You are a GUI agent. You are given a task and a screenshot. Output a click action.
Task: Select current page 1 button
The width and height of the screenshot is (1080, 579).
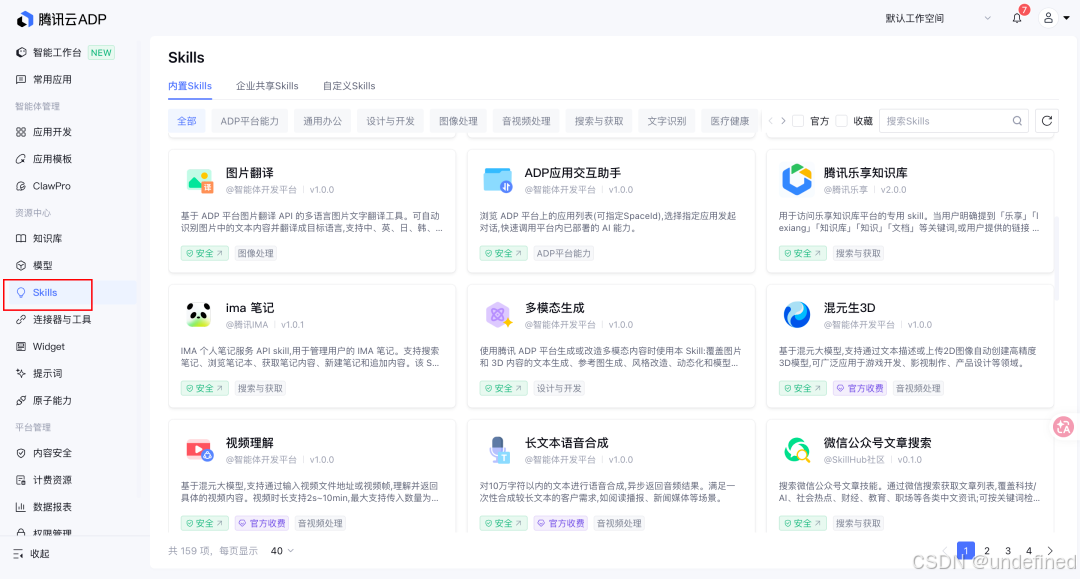click(x=966, y=550)
